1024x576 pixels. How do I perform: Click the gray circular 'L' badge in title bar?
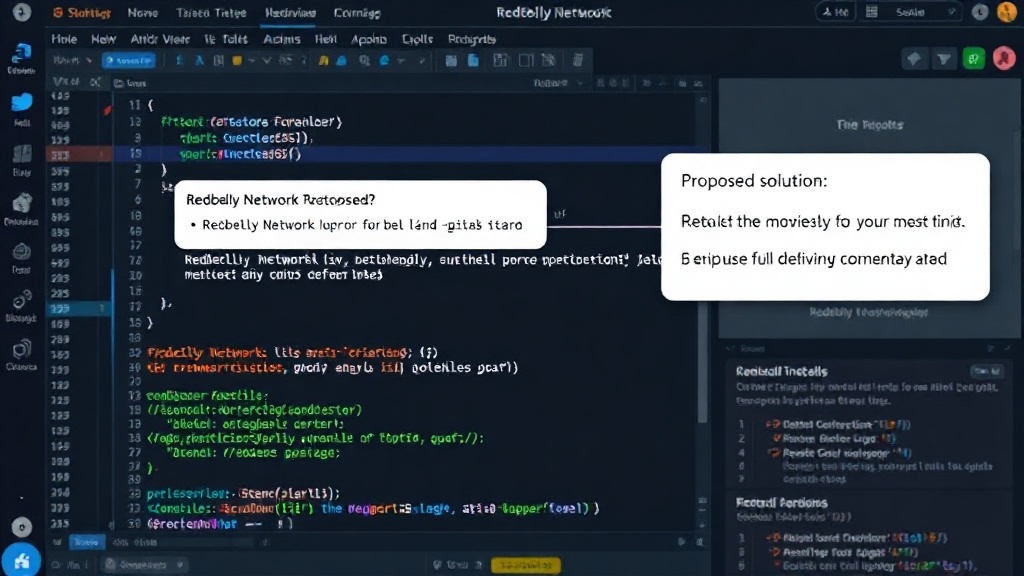click(x=980, y=12)
